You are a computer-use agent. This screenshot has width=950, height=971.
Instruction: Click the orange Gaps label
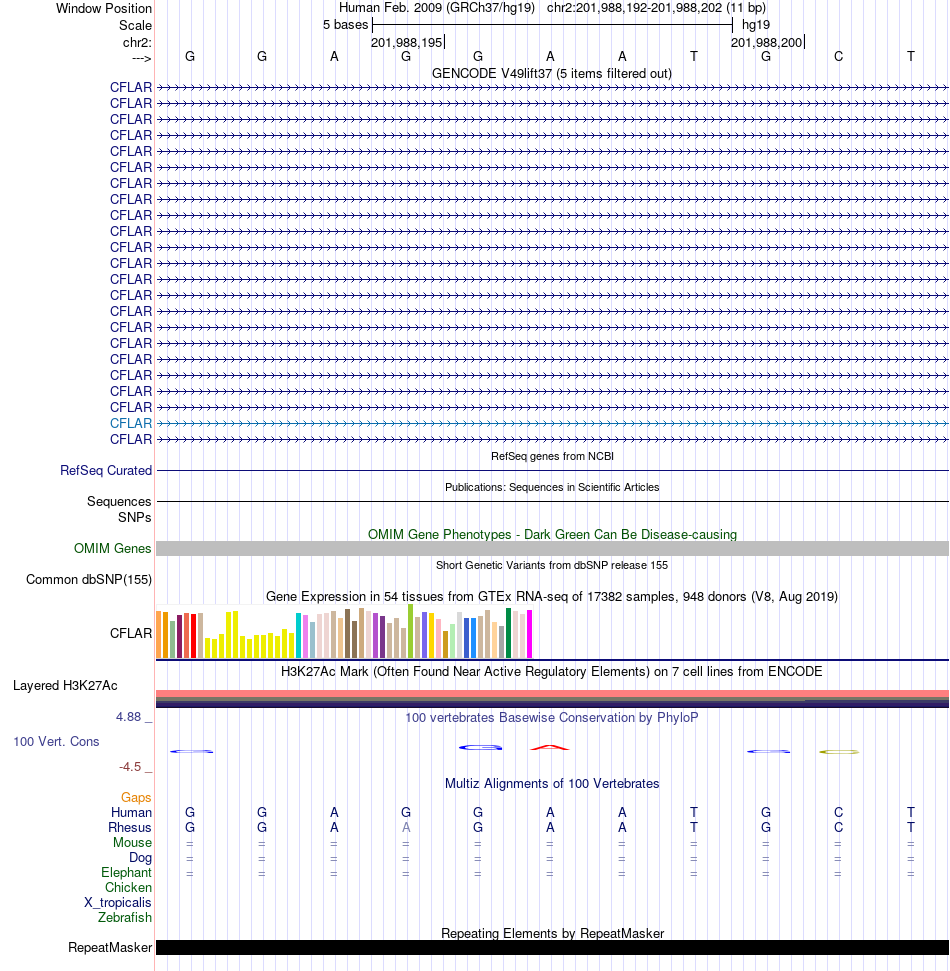[x=136, y=797]
